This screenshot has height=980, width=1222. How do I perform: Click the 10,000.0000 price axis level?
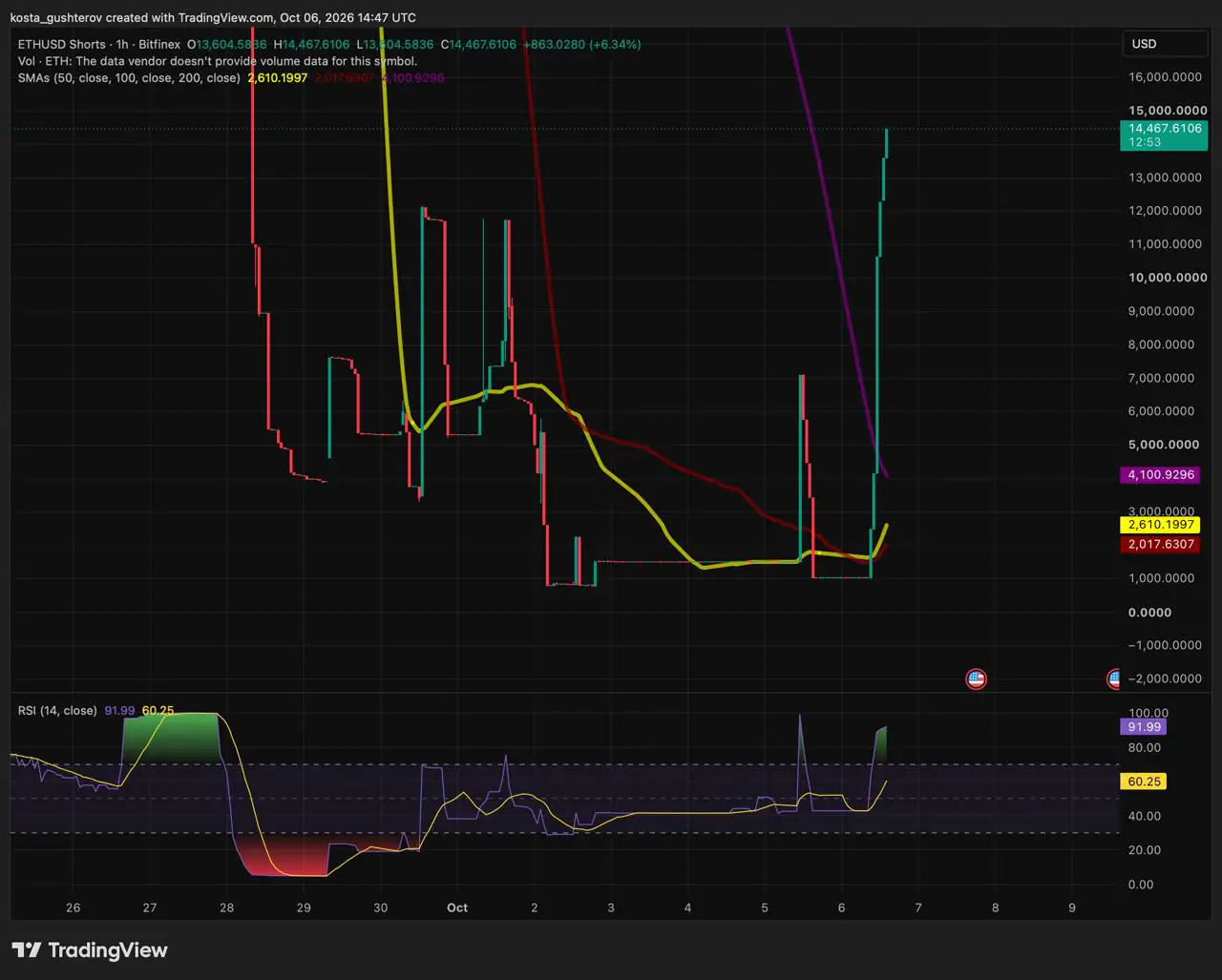(x=1167, y=278)
